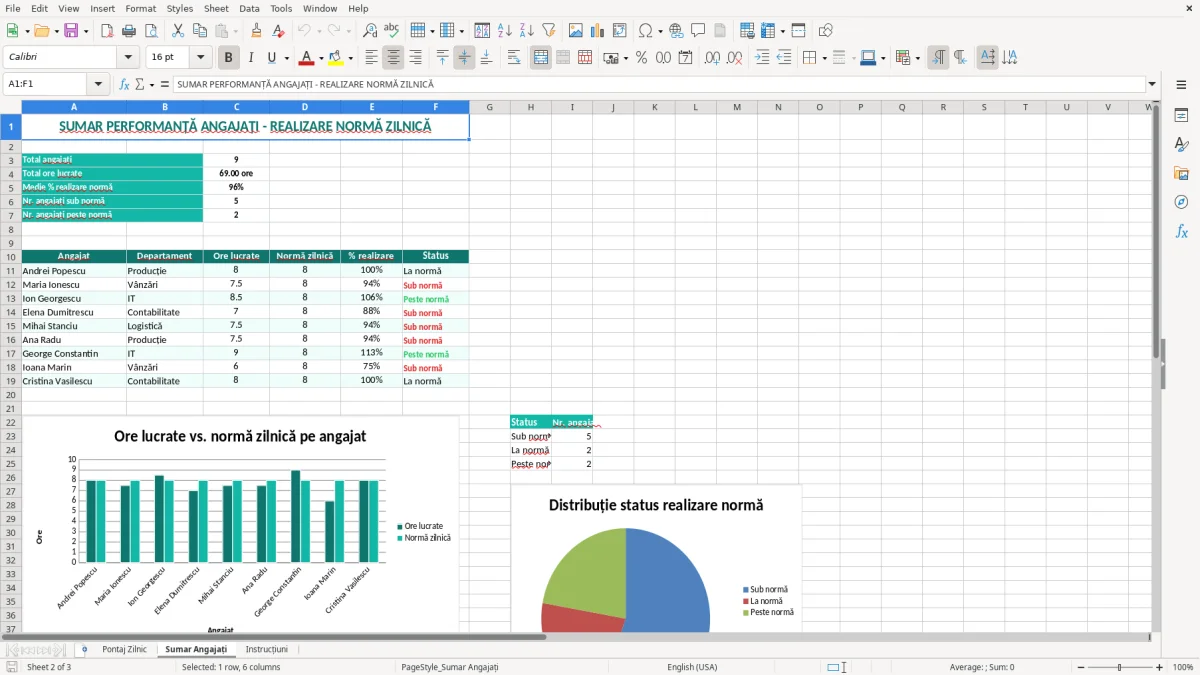The width and height of the screenshot is (1200, 675).
Task: Click the formula input line
Action: pyautogui.click(x=658, y=84)
